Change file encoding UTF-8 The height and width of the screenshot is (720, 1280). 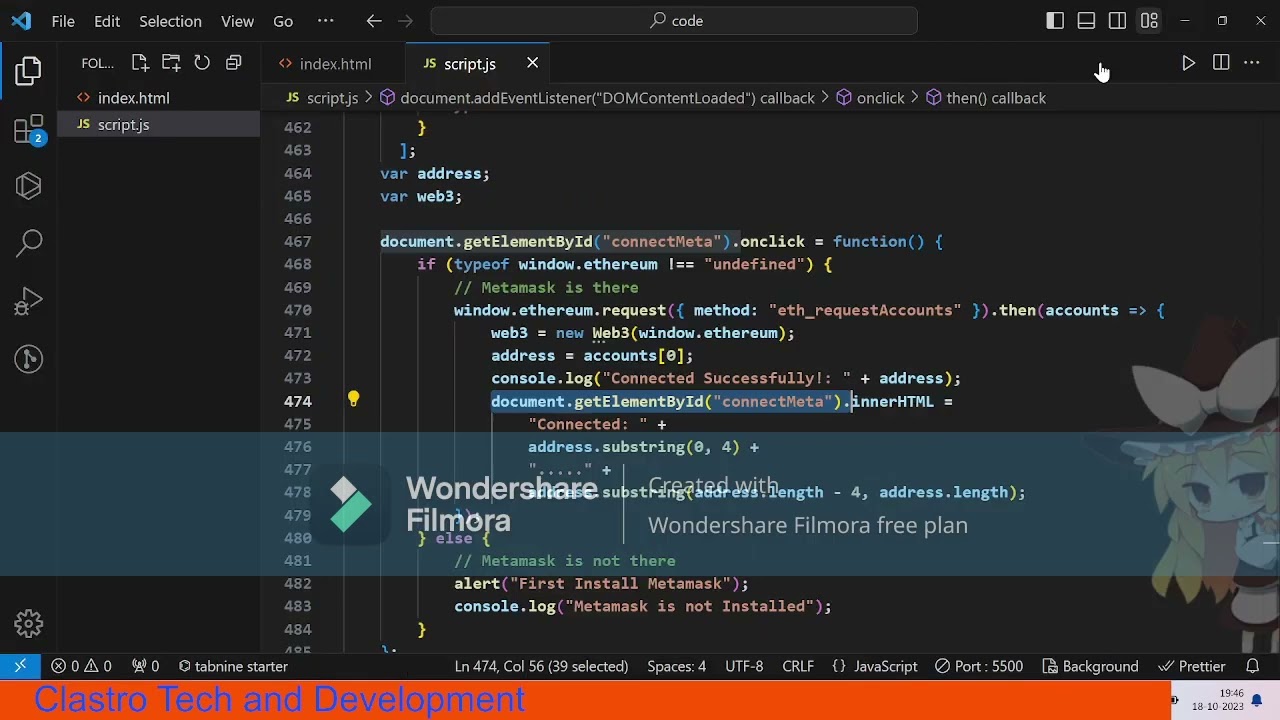744,666
